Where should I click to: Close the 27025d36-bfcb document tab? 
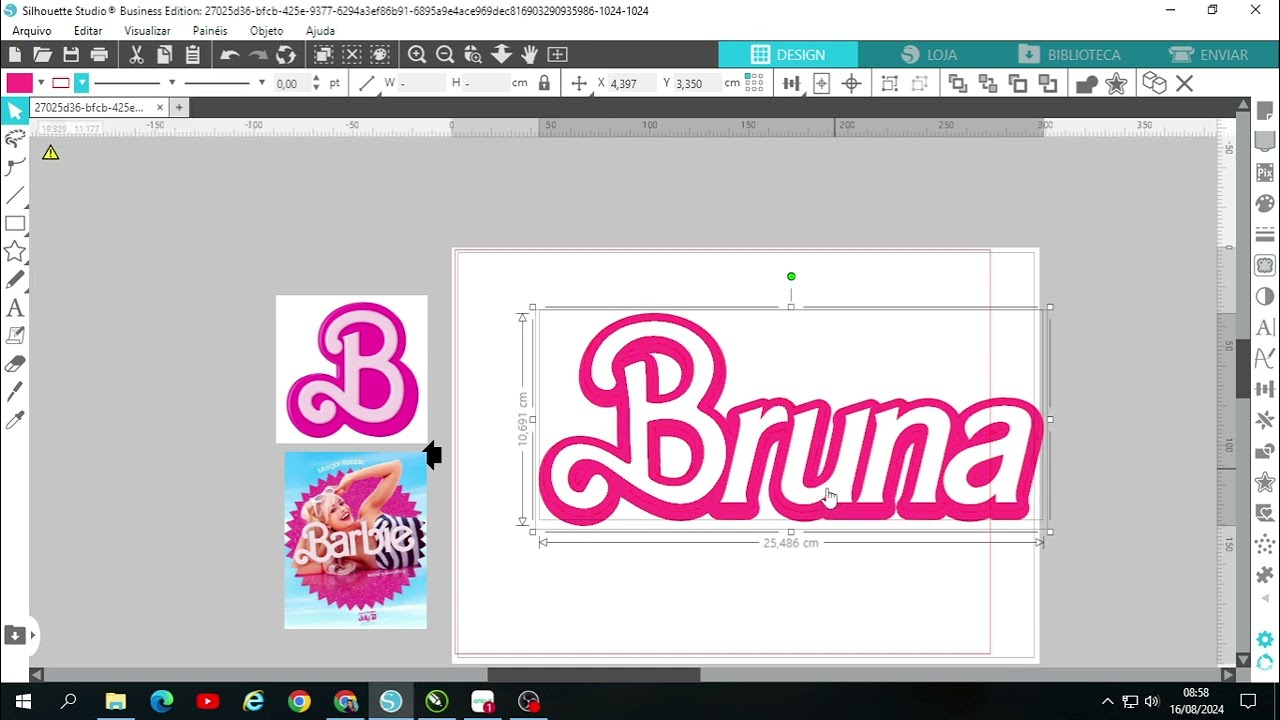(160, 107)
